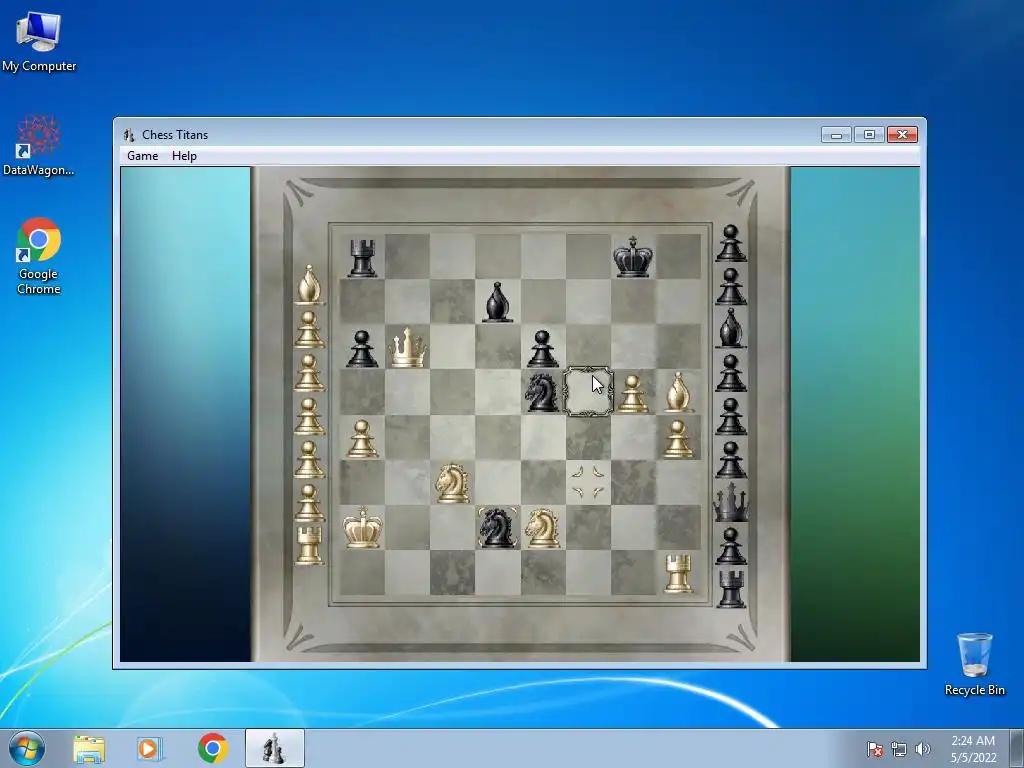Maximize the Chess Titans window
The height and width of the screenshot is (768, 1024).
[x=869, y=135]
